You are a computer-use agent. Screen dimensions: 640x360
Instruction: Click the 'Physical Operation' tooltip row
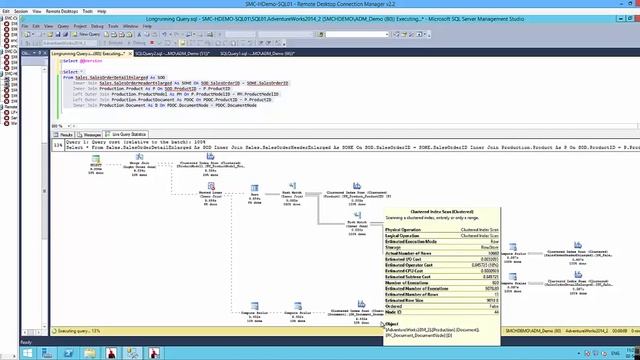pyautogui.click(x=442, y=230)
